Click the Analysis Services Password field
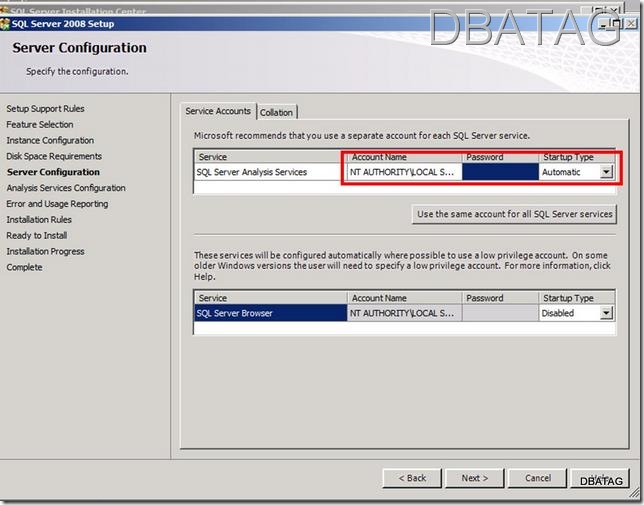Viewport: 644px width, 505px height. pyautogui.click(x=500, y=172)
